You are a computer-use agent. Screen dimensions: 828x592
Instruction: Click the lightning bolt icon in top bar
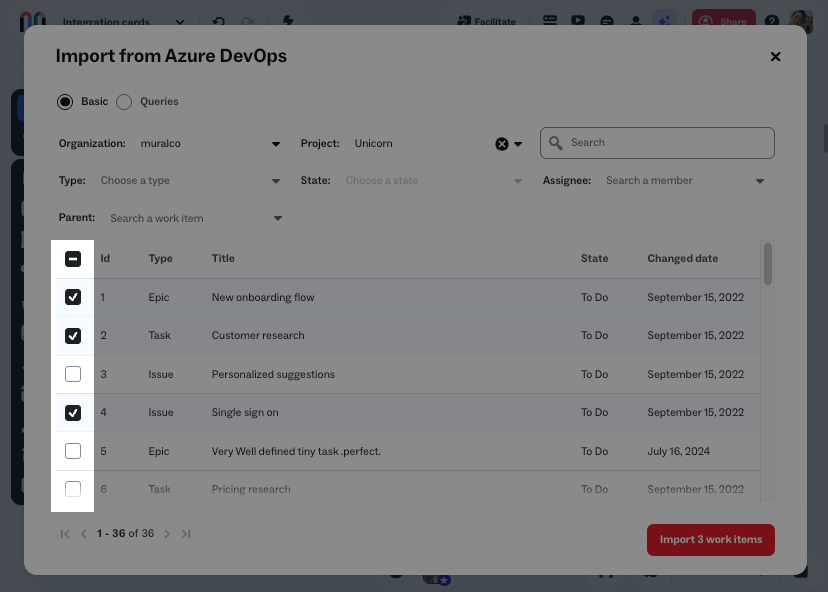tap(288, 21)
